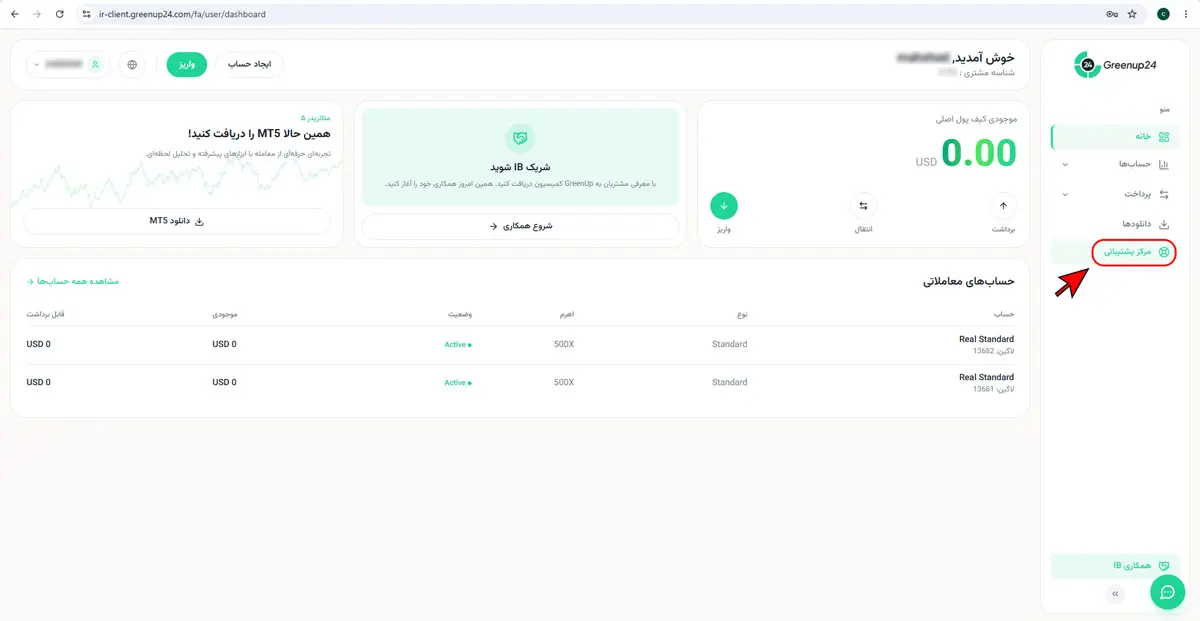Open the خانه (Home) sidebar item
Image resolution: width=1200 pixels, height=621 pixels.
pyautogui.click(x=1116, y=137)
